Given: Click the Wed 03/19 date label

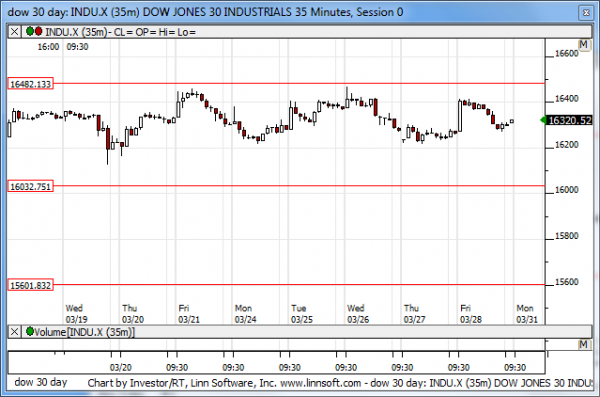Looking at the screenshot, I should click(76, 314).
